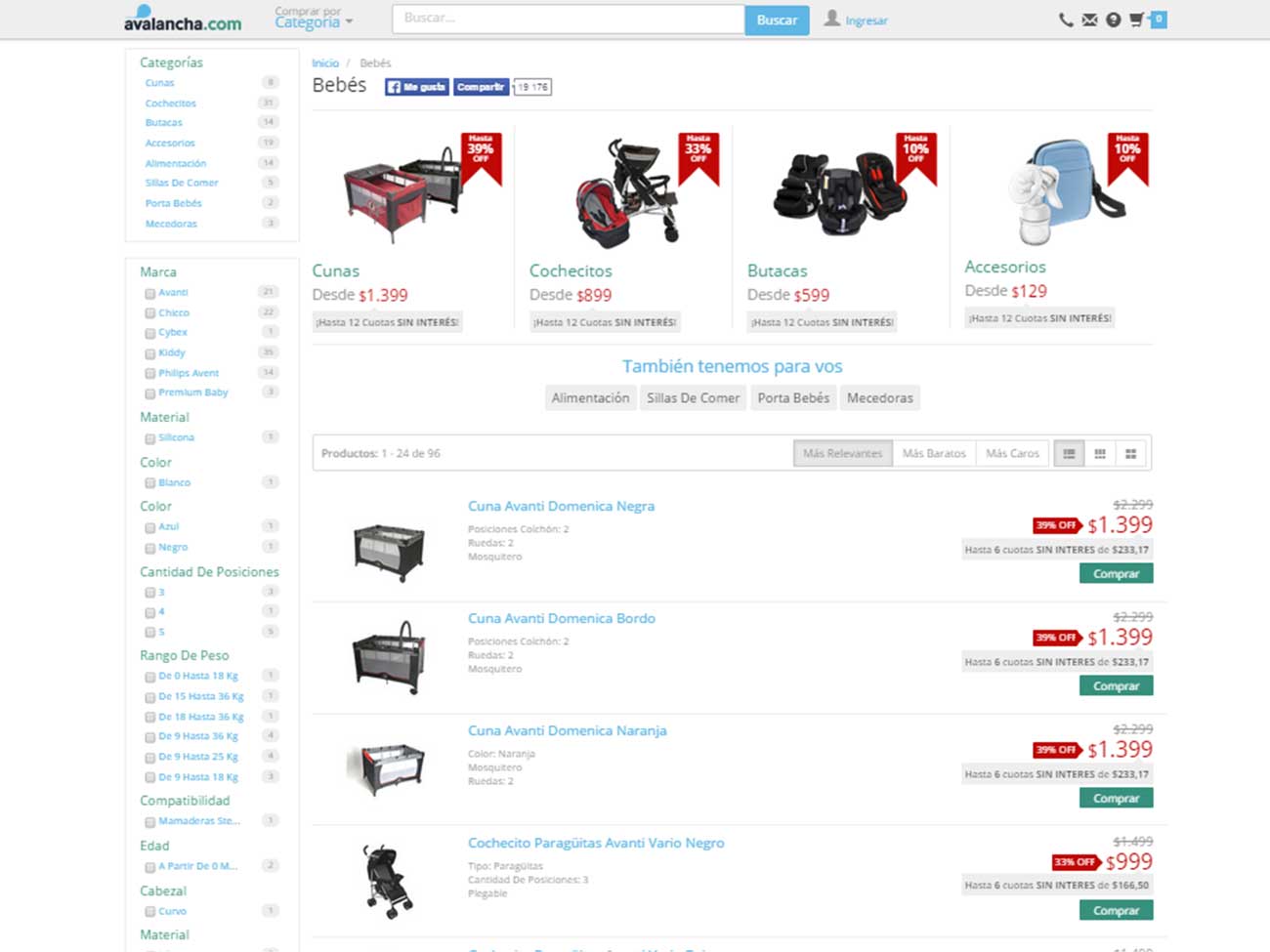Open the Cochecitos category image
Viewport: 1270px width, 952px height.
[x=625, y=192]
